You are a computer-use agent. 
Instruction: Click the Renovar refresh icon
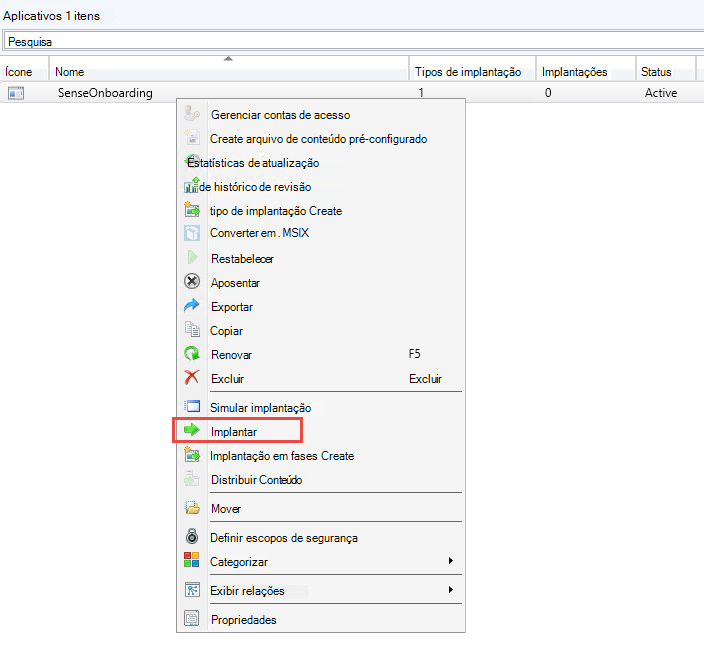[193, 355]
